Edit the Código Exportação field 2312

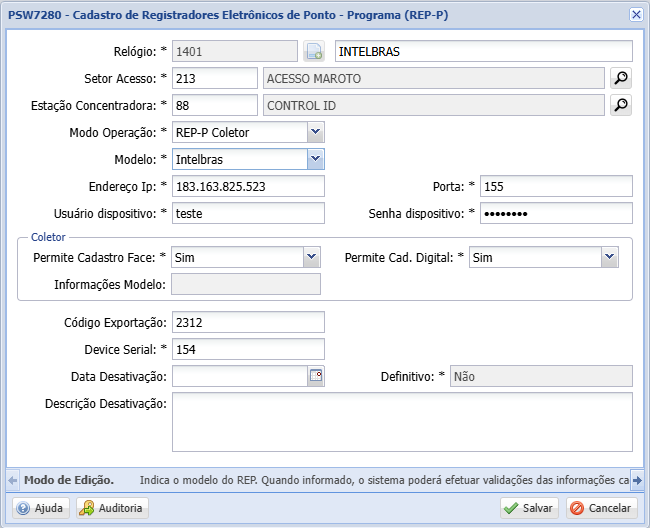point(248,322)
